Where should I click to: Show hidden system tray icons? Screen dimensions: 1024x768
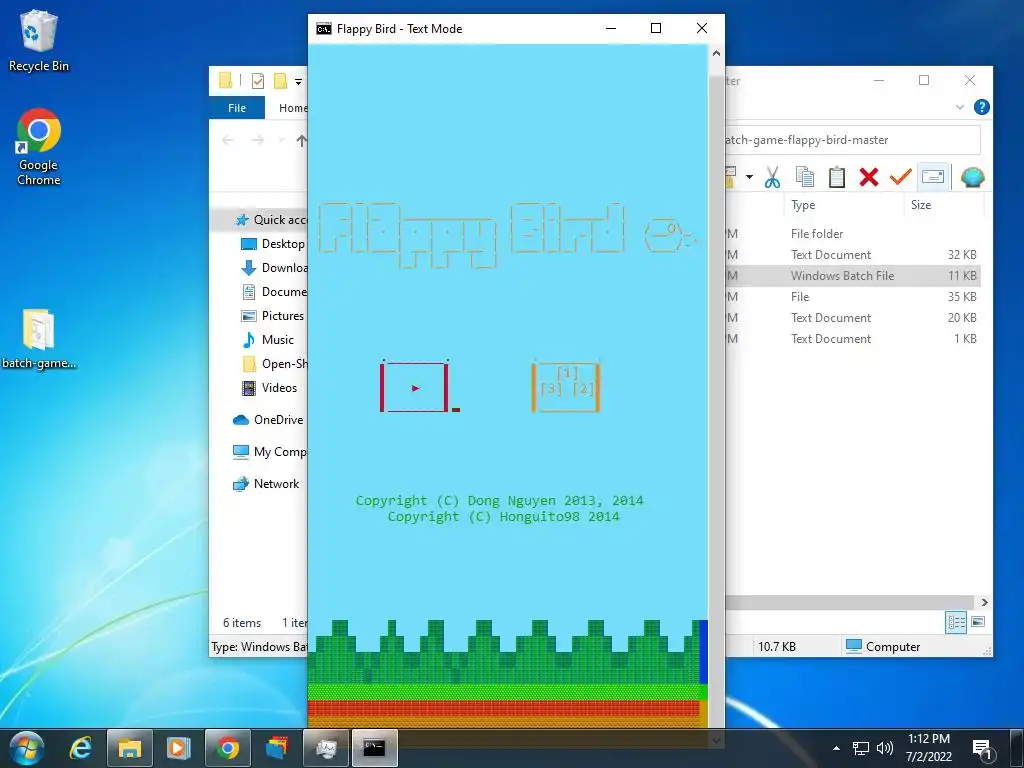click(x=837, y=748)
